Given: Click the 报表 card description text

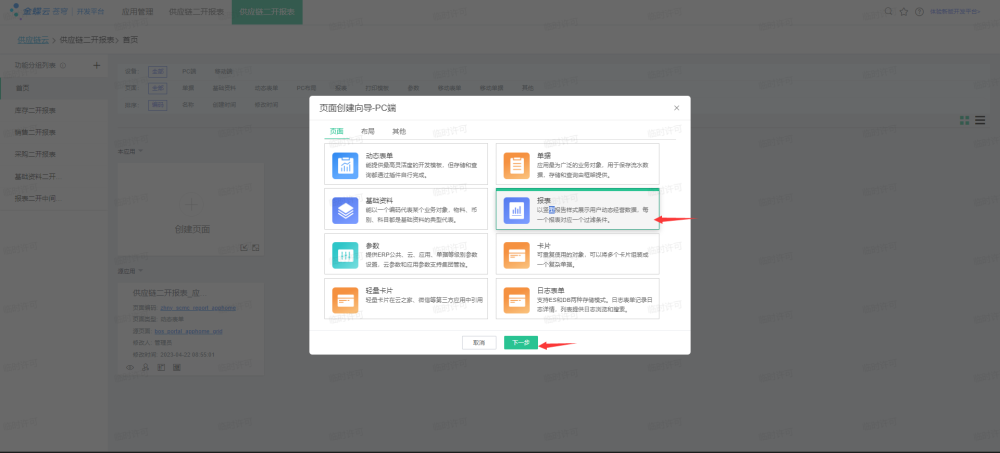Looking at the screenshot, I should [592, 214].
